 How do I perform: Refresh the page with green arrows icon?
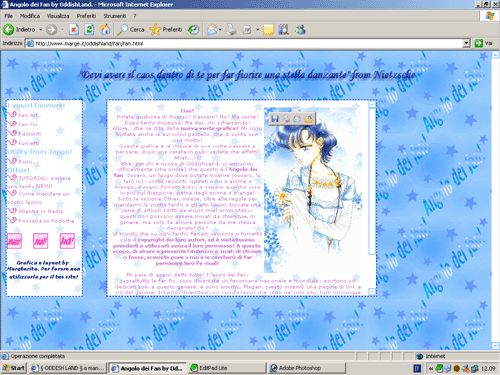click(89, 30)
